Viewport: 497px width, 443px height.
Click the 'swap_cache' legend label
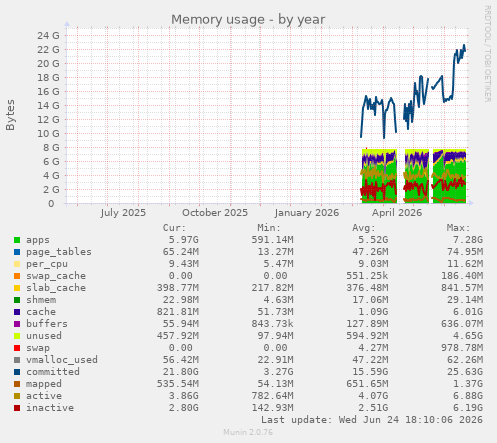[56, 276]
